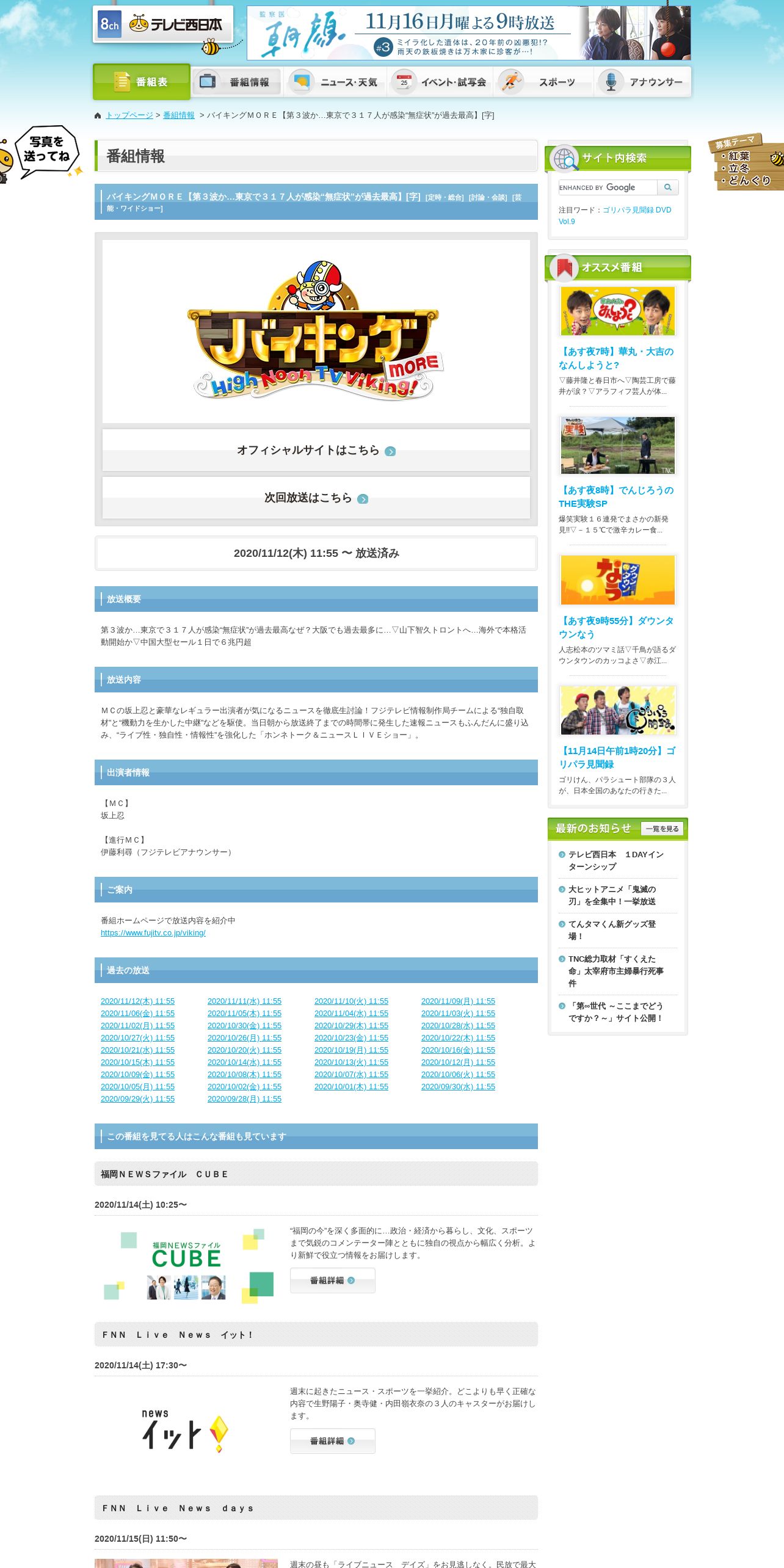Open てんタマくん新グッズ登場 news item
784x1568 pixels.
pyautogui.click(x=612, y=930)
